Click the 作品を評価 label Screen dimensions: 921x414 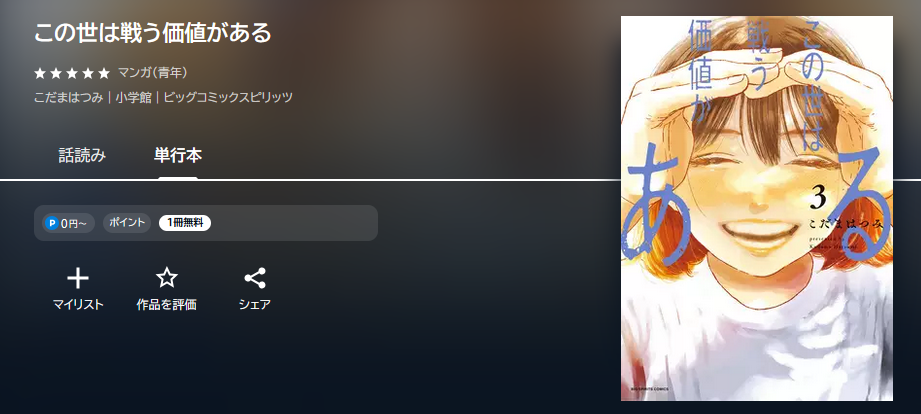167,305
